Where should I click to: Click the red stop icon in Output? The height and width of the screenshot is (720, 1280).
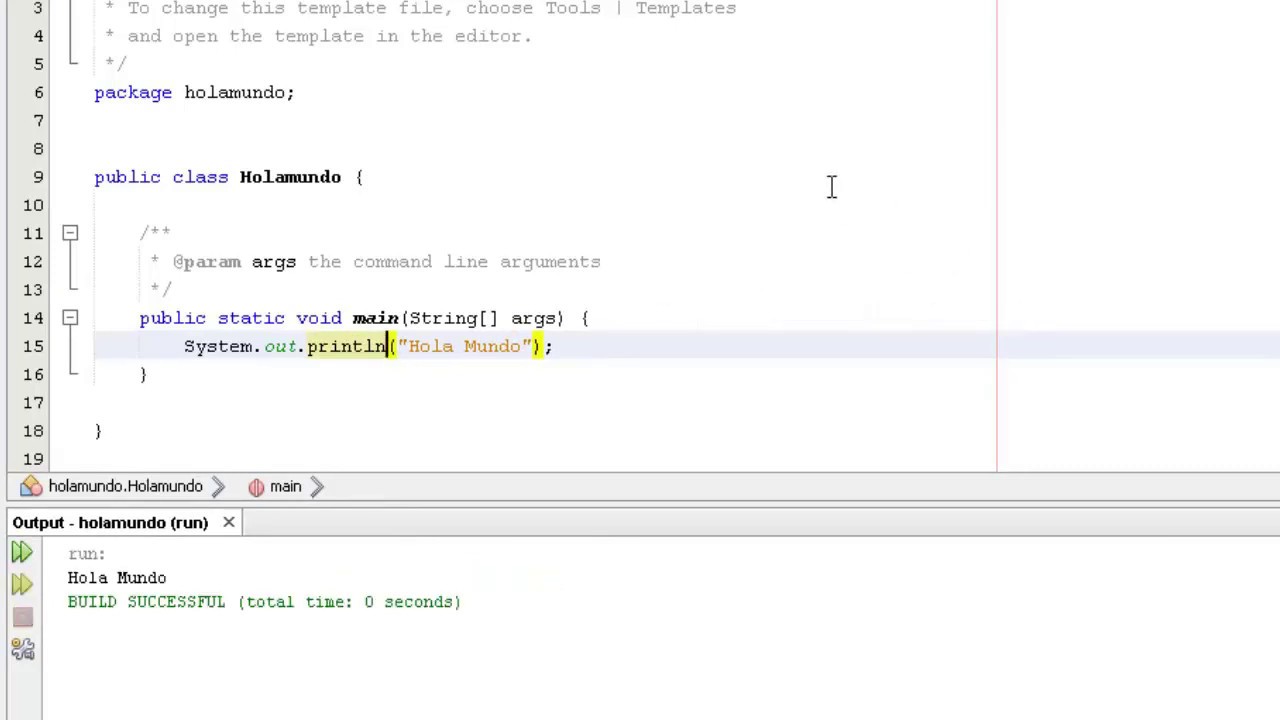(x=23, y=617)
